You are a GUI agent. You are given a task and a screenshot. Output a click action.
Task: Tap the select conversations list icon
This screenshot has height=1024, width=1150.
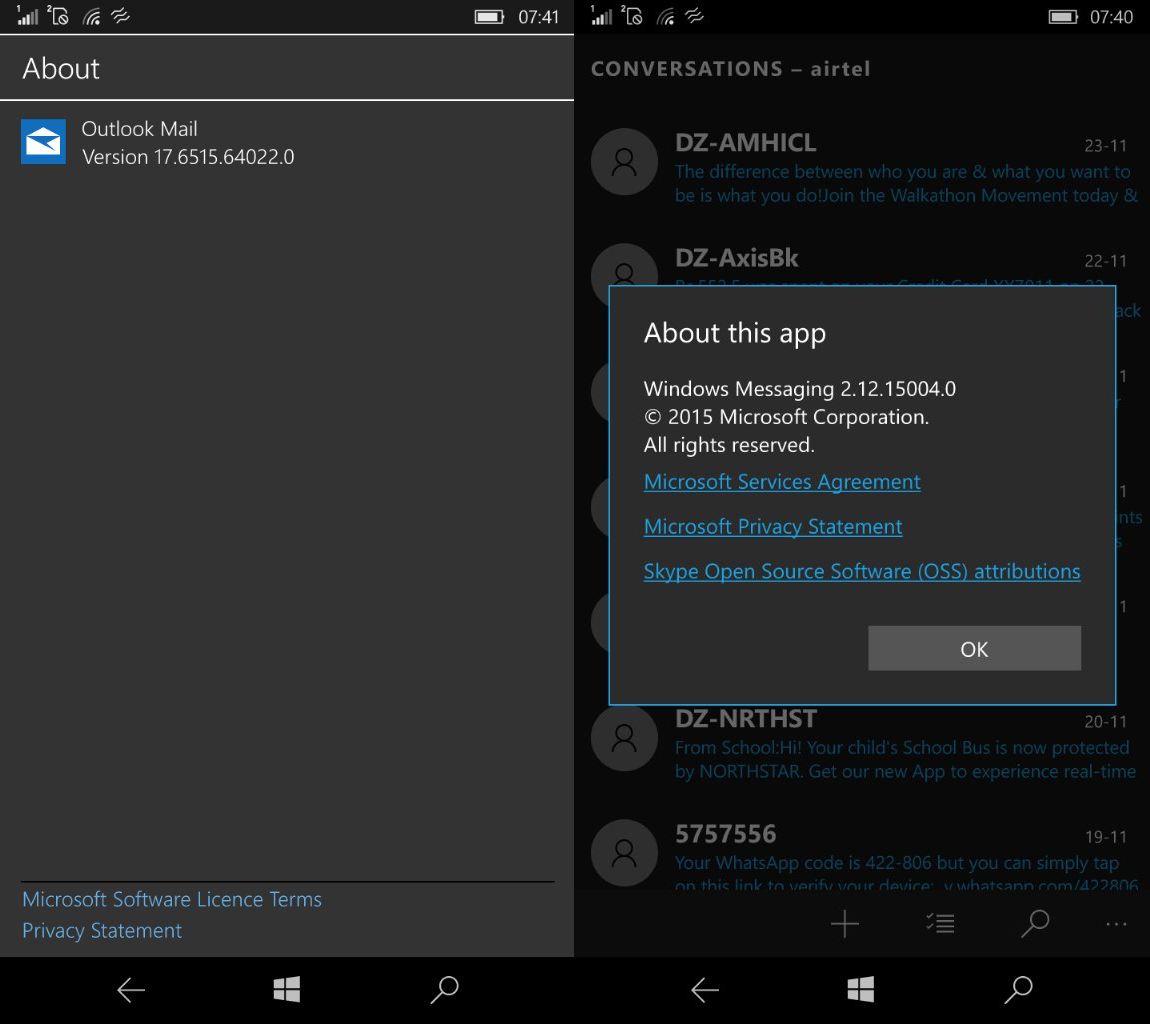[x=940, y=924]
